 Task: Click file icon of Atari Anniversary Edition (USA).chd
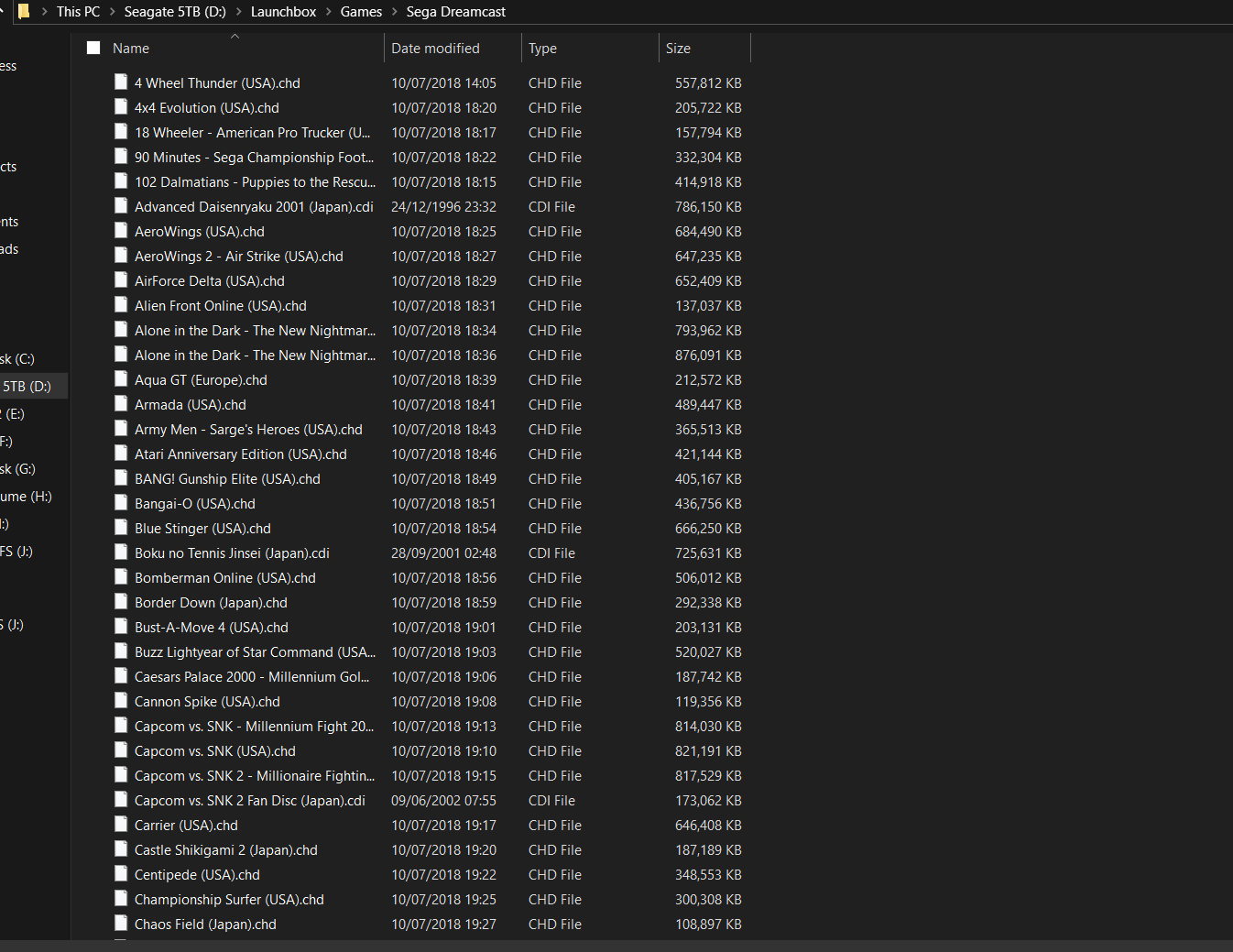point(121,453)
